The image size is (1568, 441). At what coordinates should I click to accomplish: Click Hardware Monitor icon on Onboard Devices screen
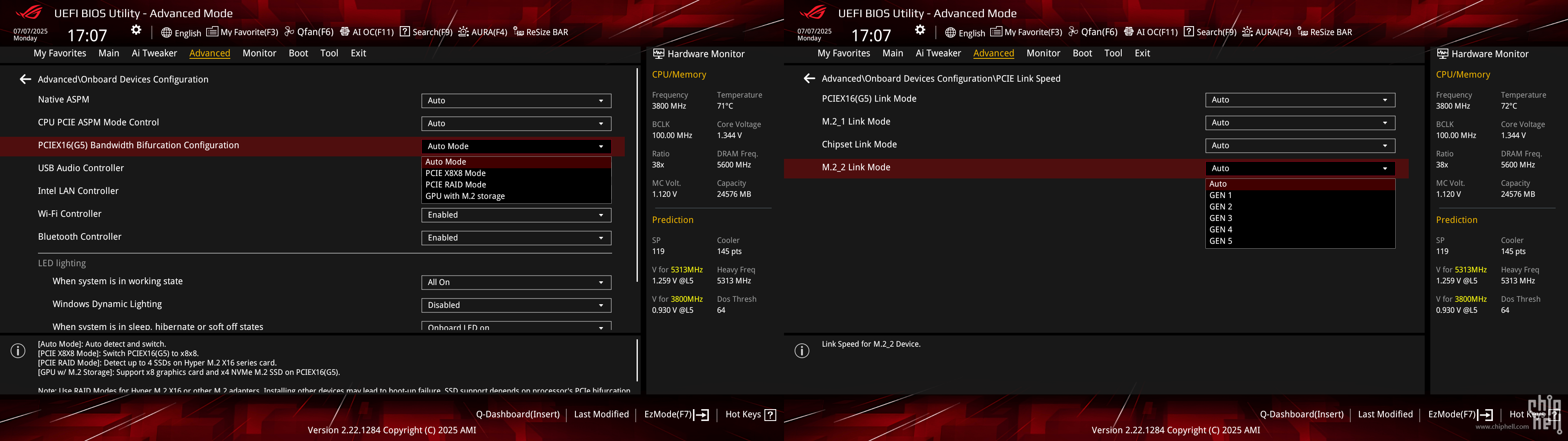point(659,53)
